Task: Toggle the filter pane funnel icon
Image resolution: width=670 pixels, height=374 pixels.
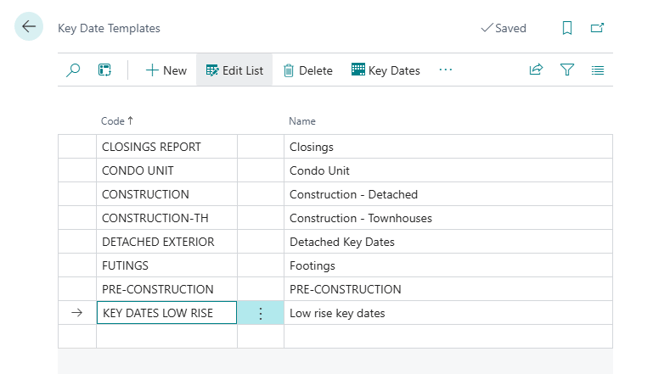Action: (567, 70)
